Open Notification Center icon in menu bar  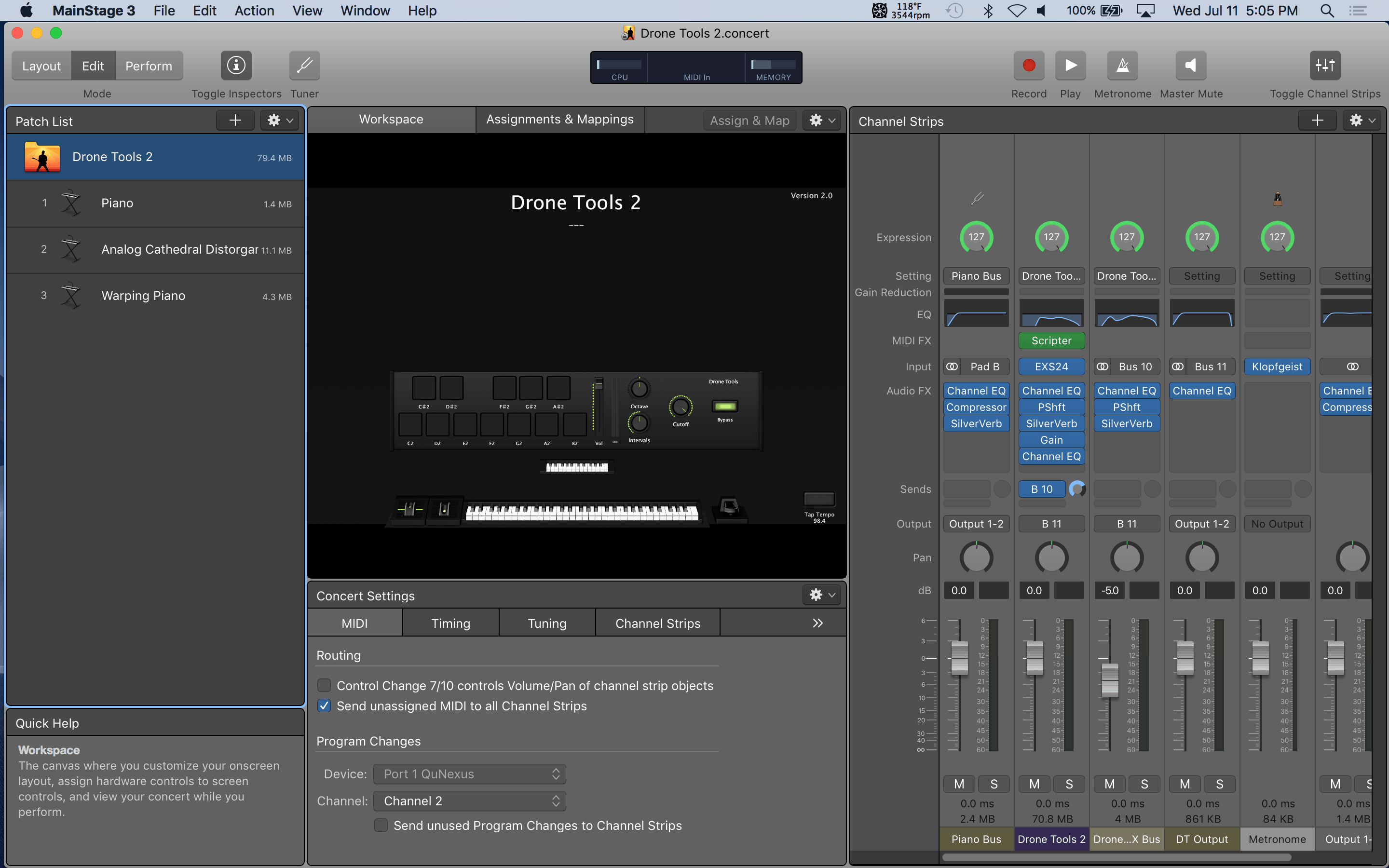tap(1358, 10)
